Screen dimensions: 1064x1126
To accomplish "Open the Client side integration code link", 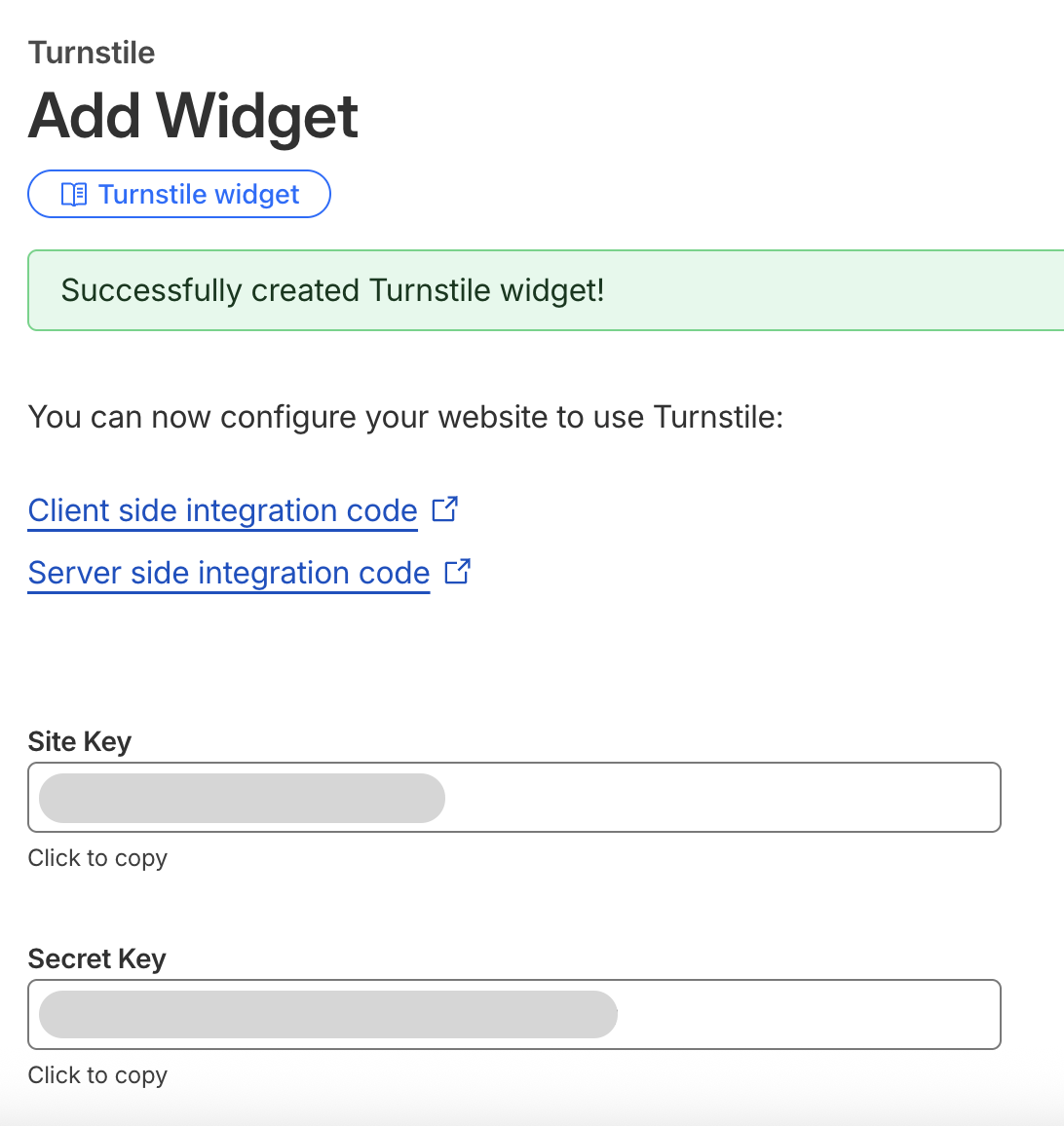I will (222, 510).
